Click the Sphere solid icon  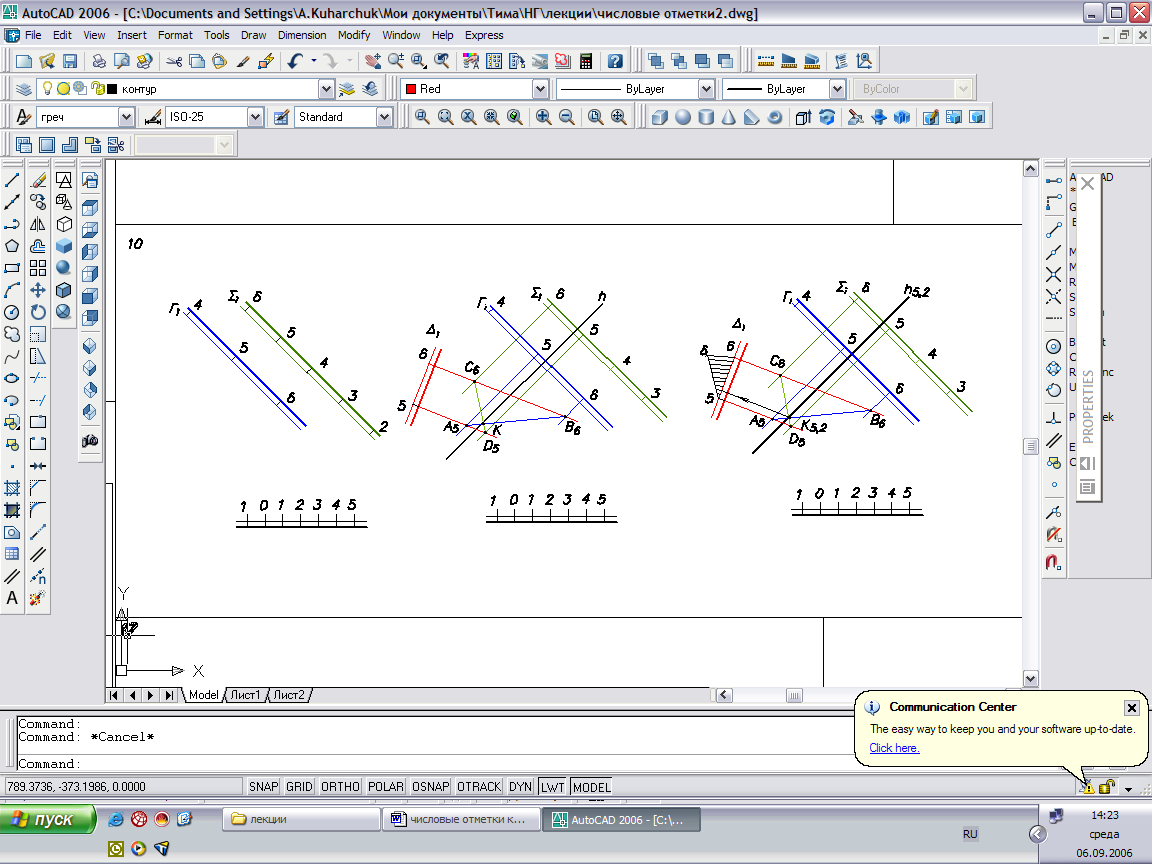click(x=683, y=117)
